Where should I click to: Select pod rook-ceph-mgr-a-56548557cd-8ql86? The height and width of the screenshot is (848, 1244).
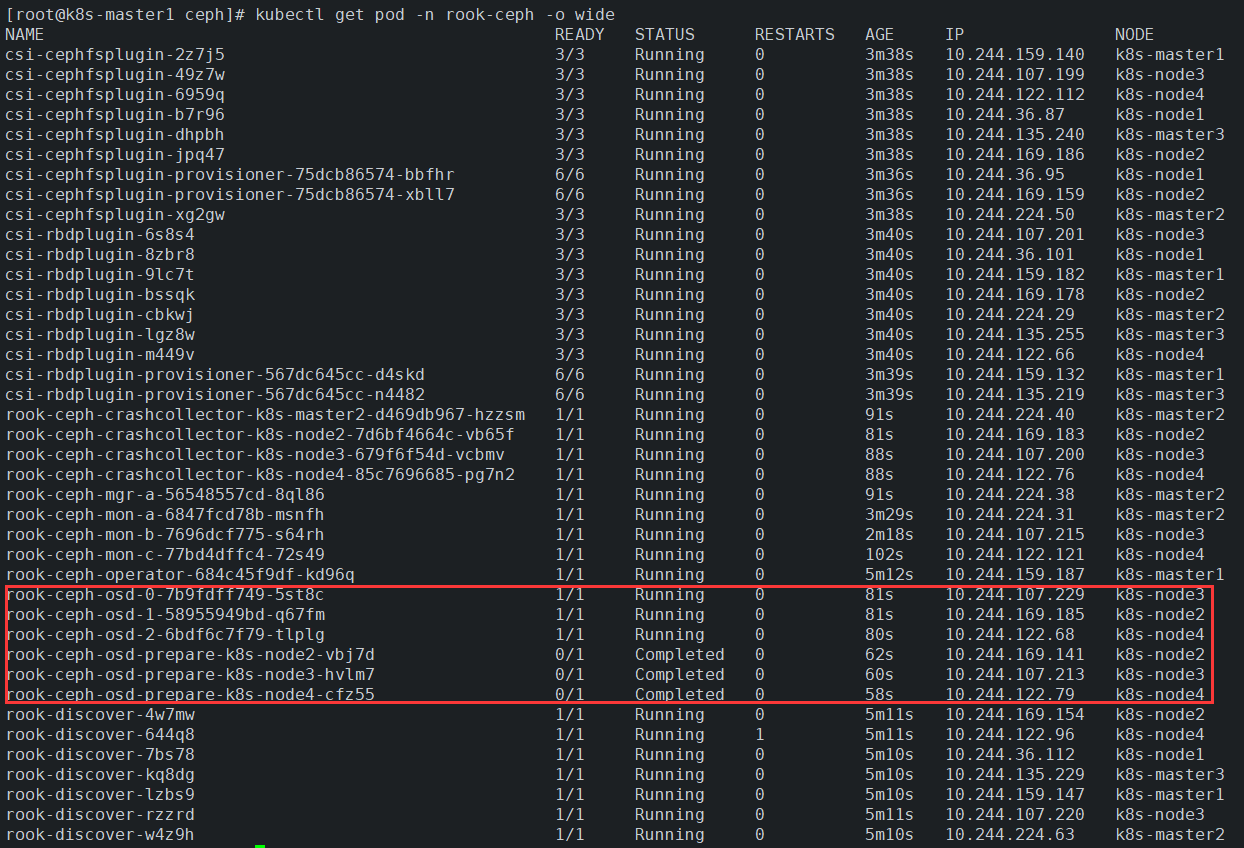(165, 494)
